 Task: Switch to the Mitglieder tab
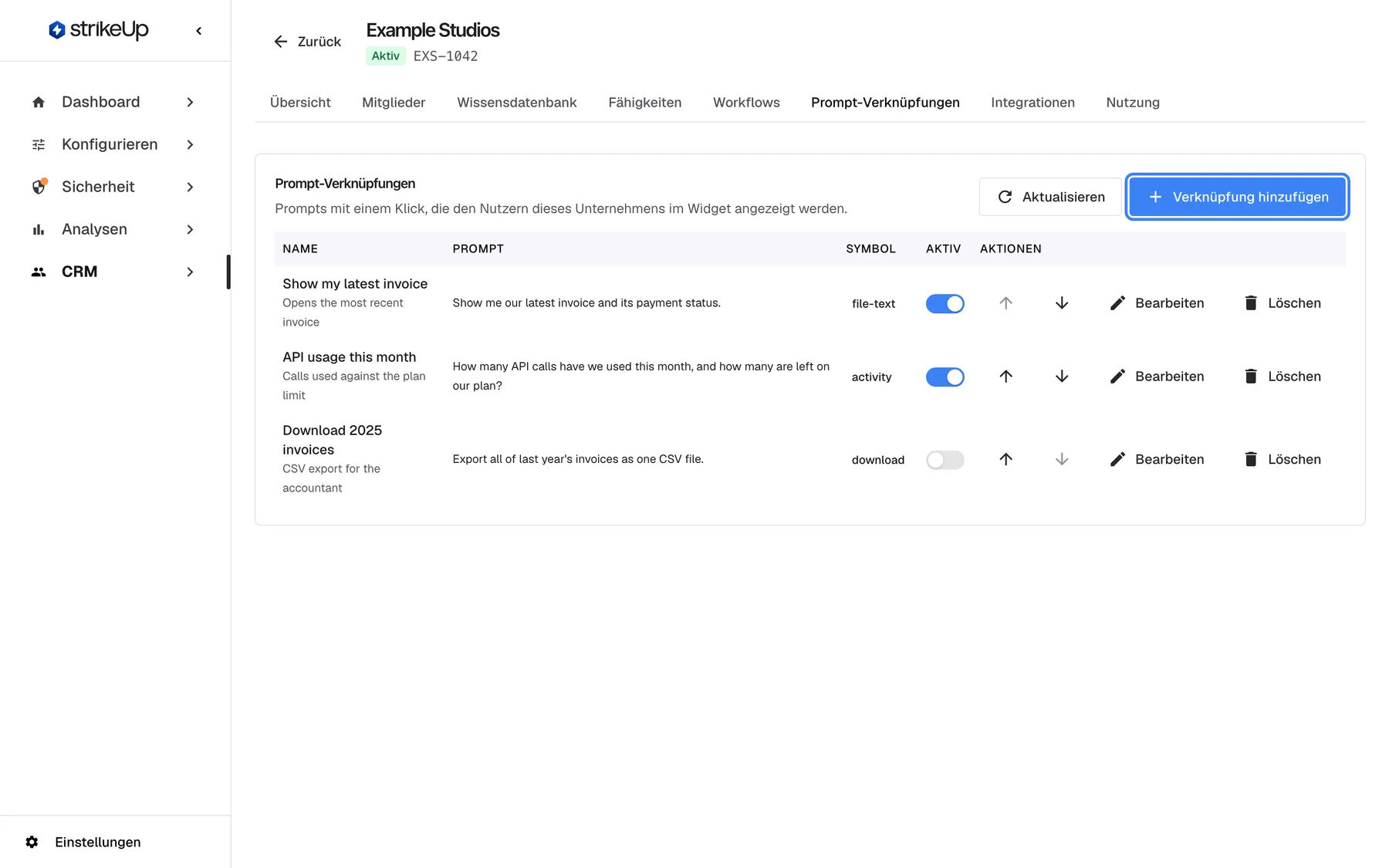[x=394, y=103]
